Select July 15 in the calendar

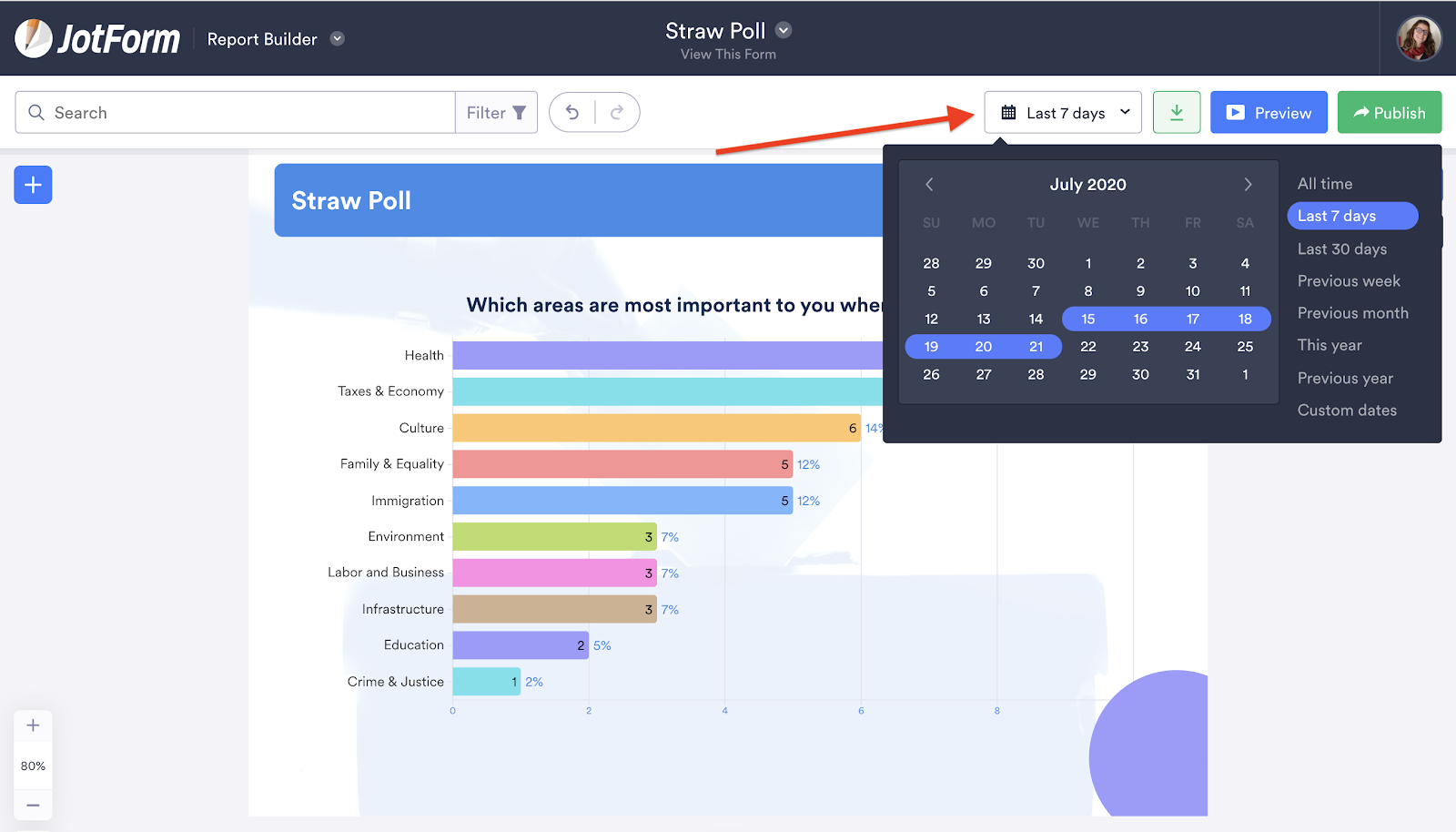pos(1088,319)
